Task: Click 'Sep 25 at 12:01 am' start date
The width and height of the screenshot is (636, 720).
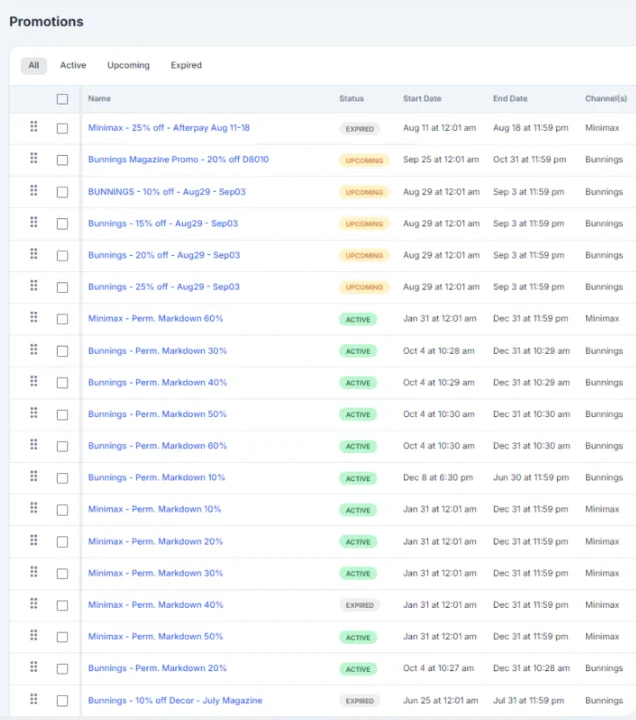Action: [x=441, y=159]
